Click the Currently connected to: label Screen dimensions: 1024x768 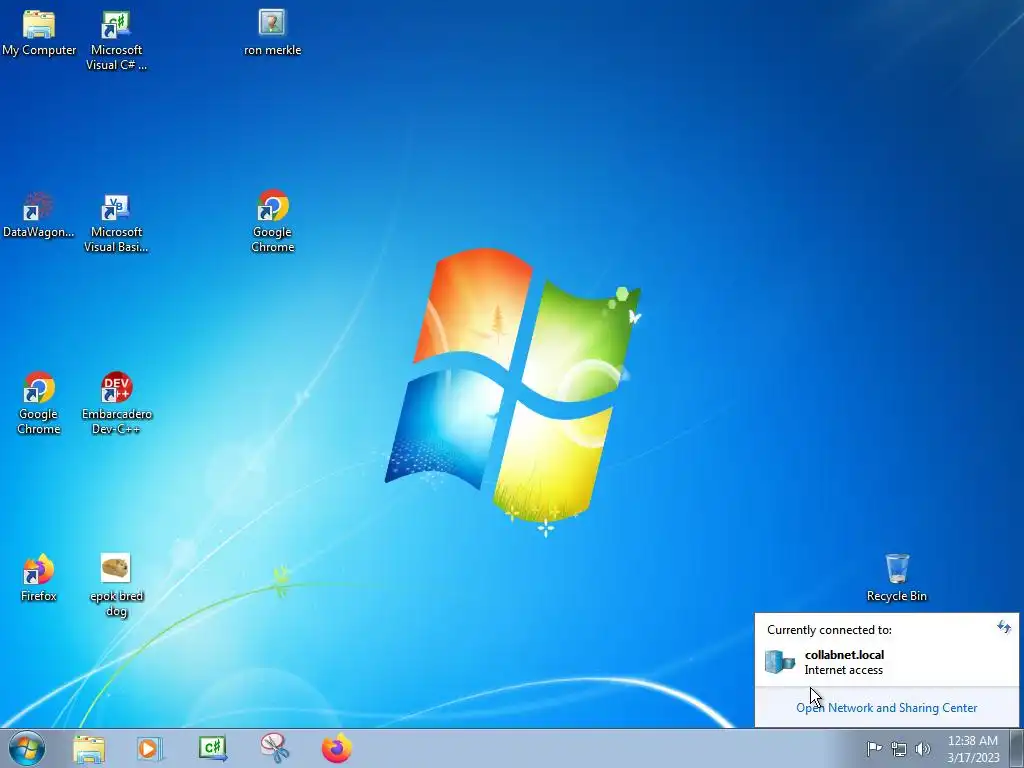point(829,630)
